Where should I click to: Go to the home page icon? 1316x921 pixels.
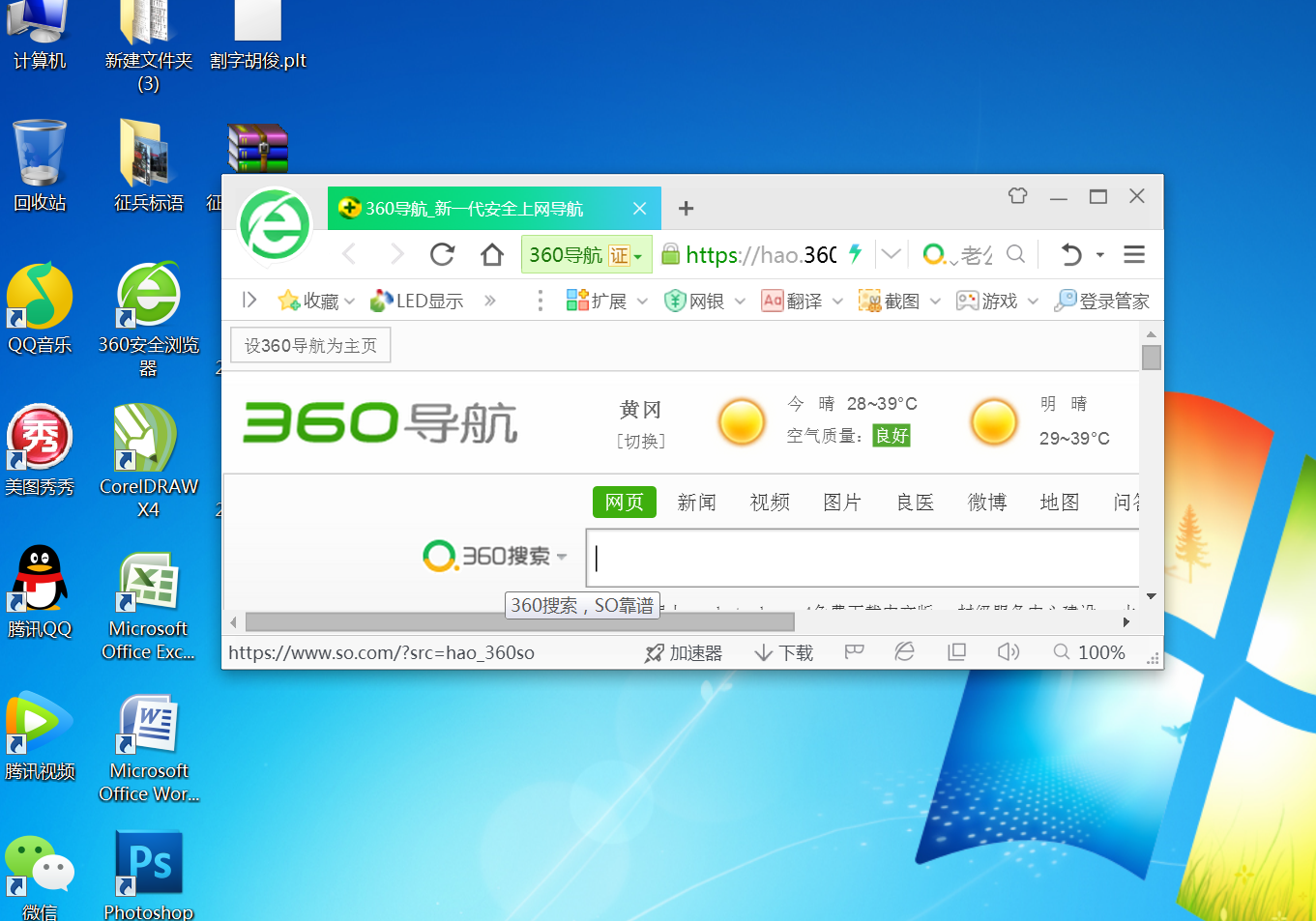[x=492, y=254]
